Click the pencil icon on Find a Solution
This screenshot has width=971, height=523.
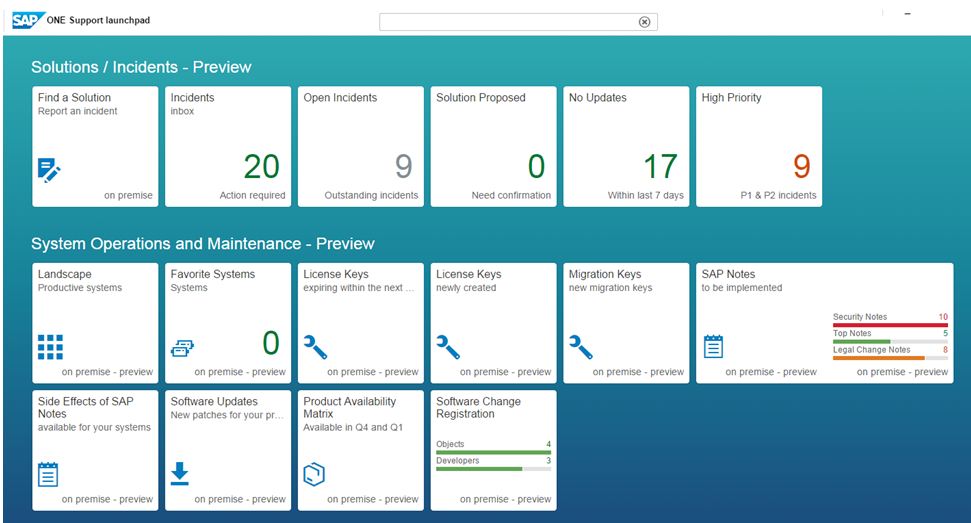[x=50, y=169]
